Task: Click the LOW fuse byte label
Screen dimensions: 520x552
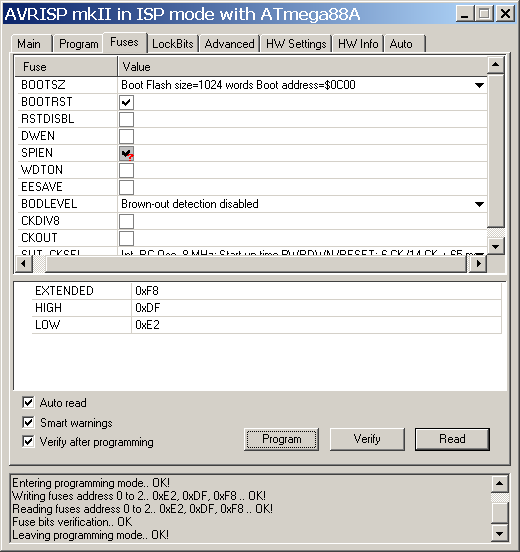Action: pyautogui.click(x=48, y=325)
